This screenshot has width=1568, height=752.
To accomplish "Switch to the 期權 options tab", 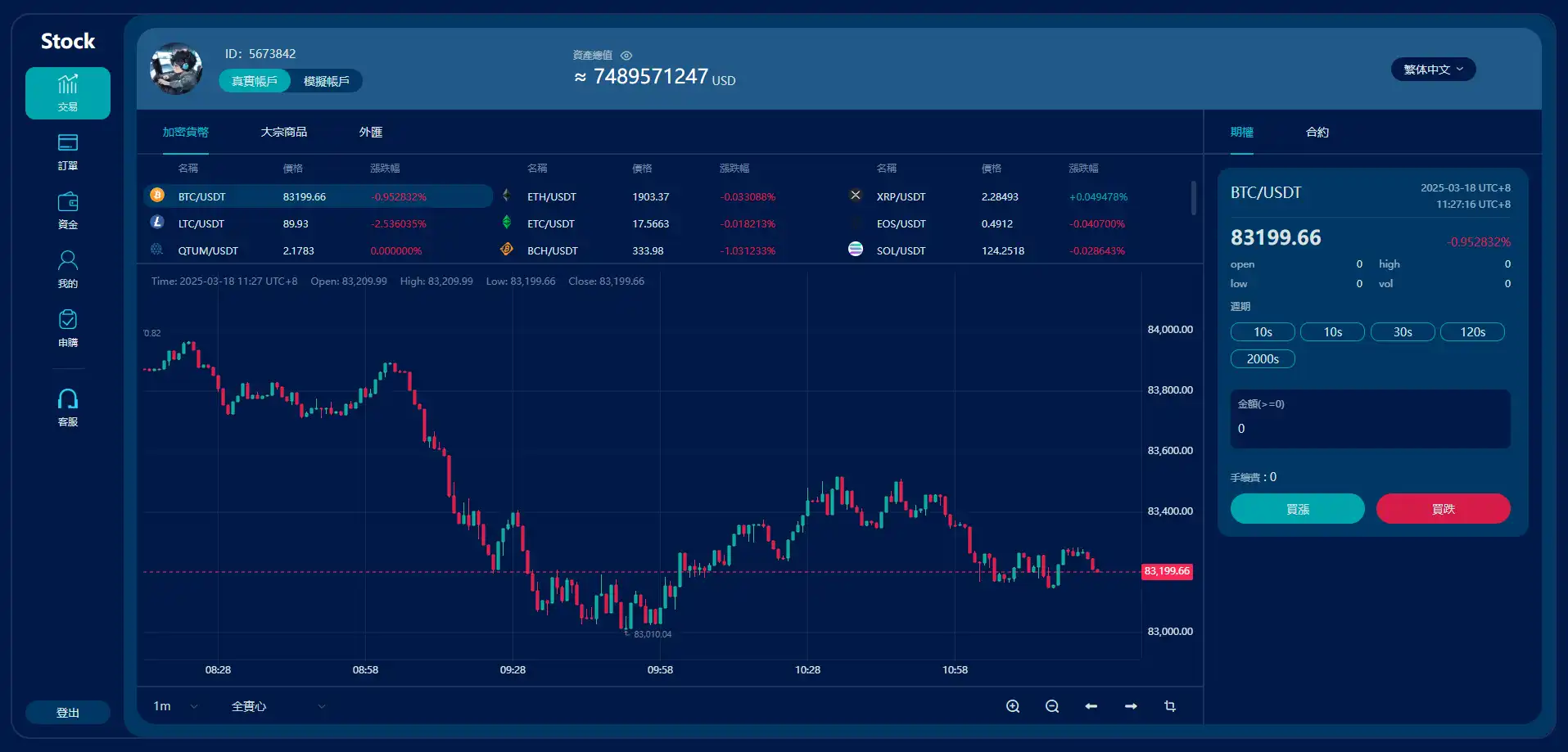I will pos(1241,132).
